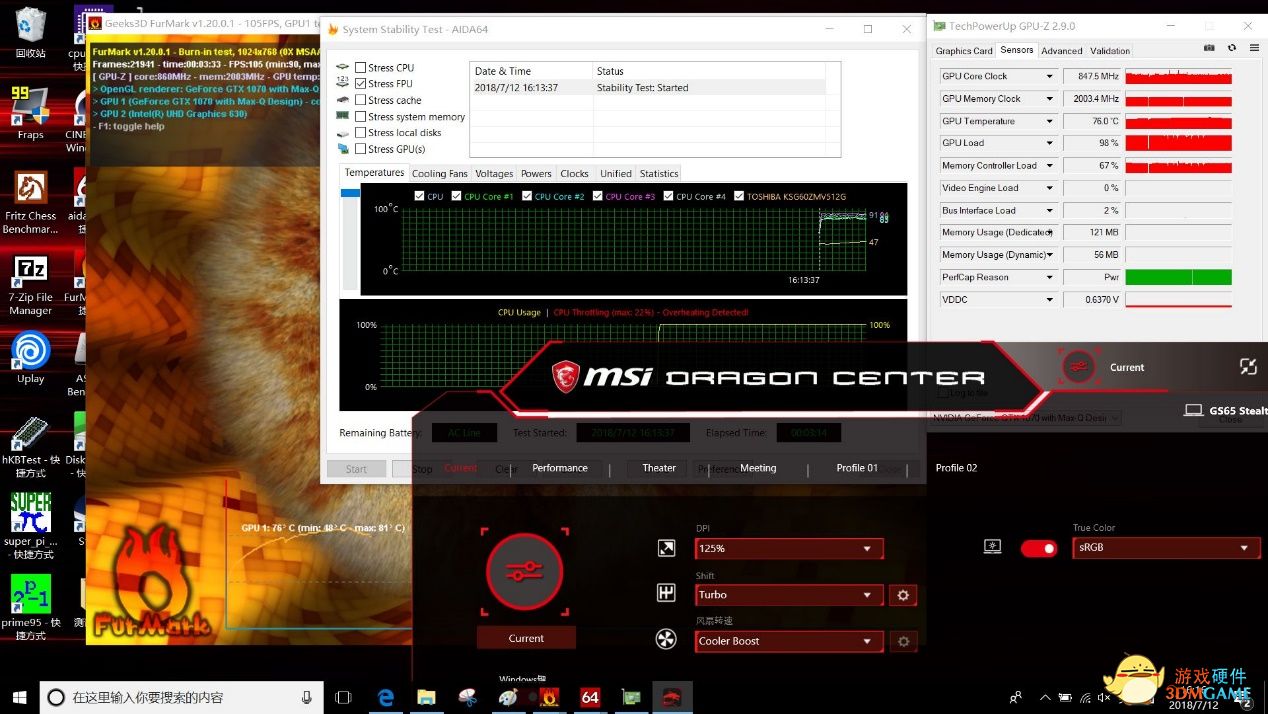The width and height of the screenshot is (1268, 714).
Task: Enable Stress CPU checkbox
Action: pos(361,68)
